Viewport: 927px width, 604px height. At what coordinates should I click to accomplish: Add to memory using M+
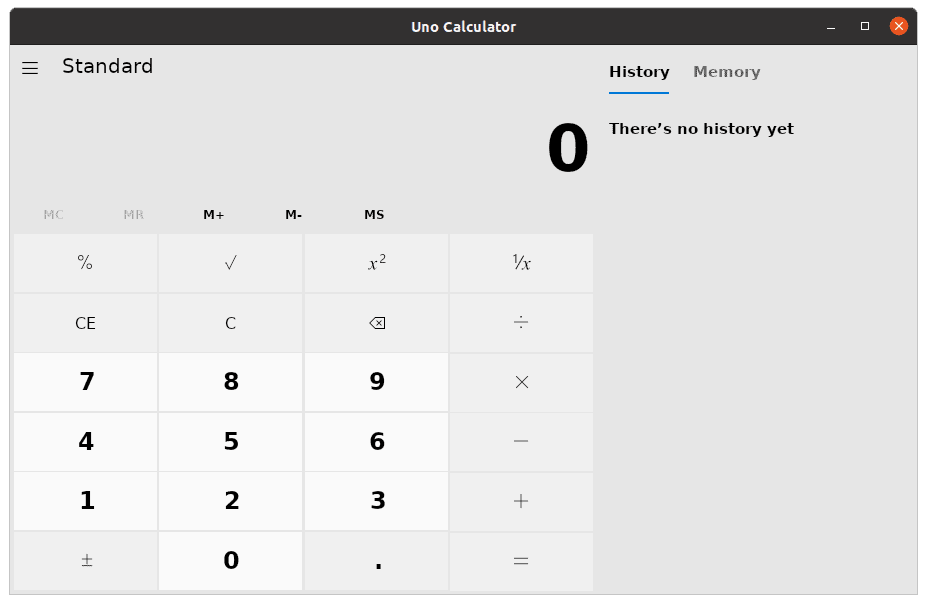[x=212, y=214]
